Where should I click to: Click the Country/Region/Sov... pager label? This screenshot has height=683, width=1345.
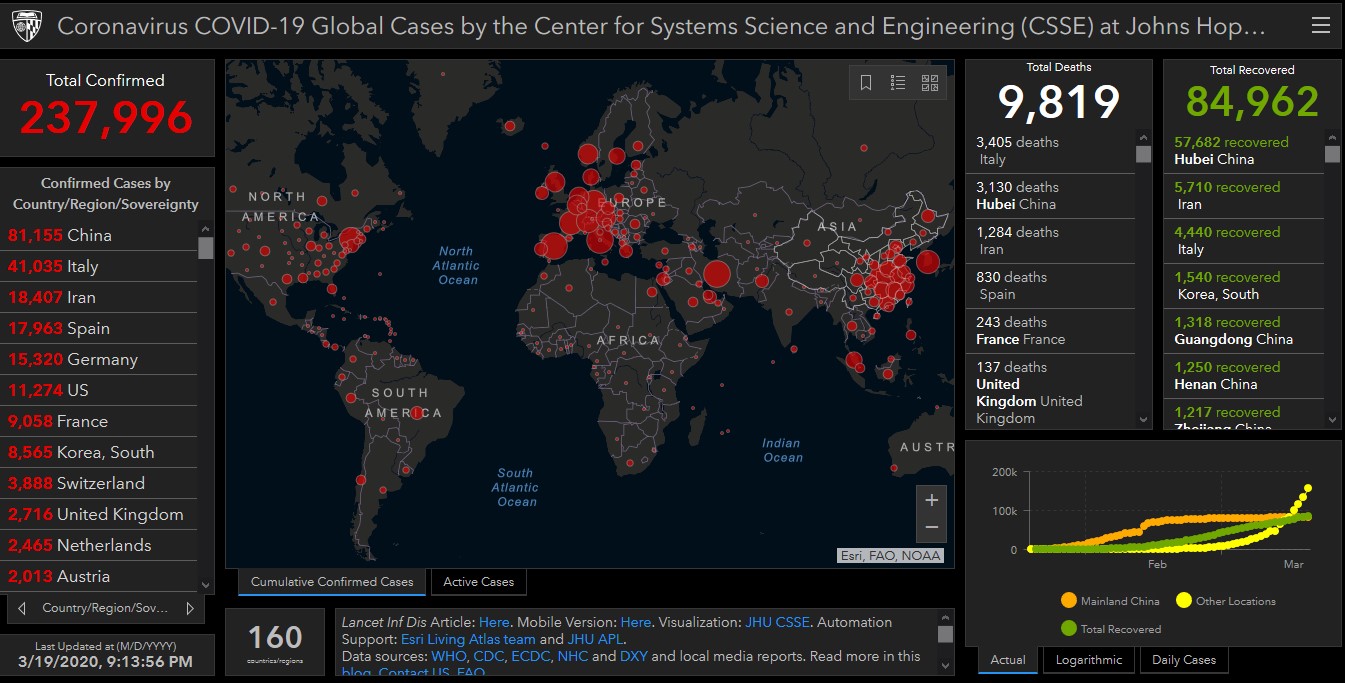[x=105, y=608]
